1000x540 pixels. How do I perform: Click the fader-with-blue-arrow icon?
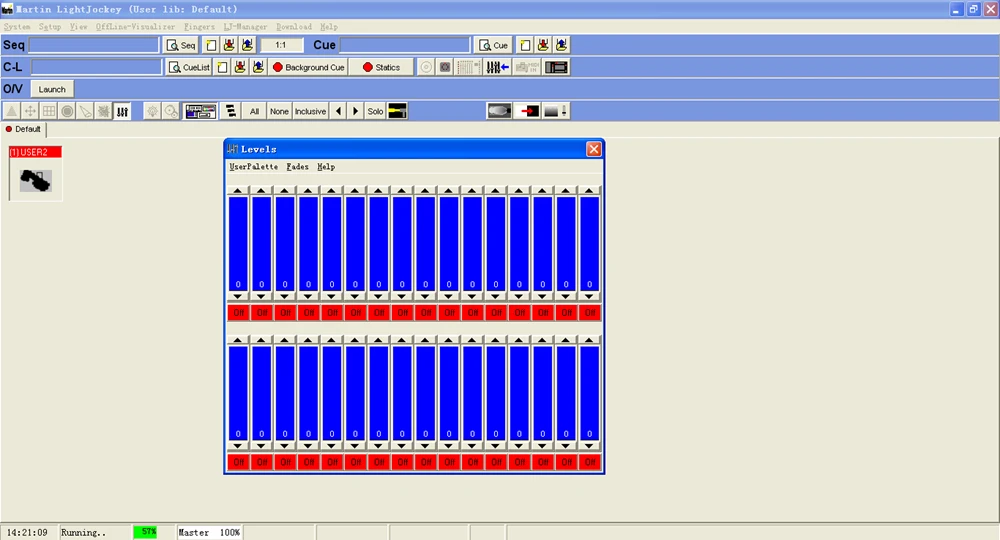coord(497,67)
